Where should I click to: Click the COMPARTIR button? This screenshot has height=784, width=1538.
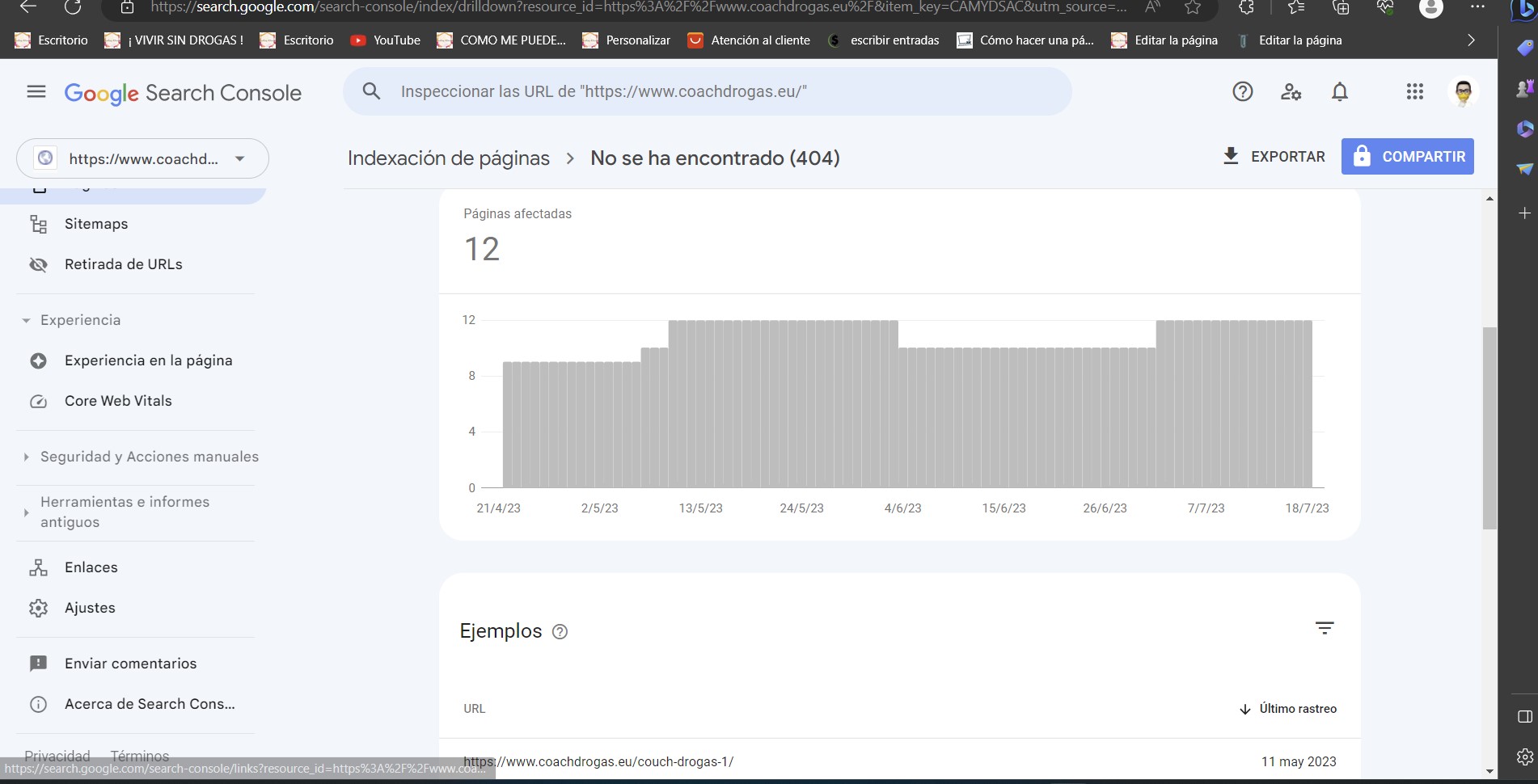pos(1408,156)
